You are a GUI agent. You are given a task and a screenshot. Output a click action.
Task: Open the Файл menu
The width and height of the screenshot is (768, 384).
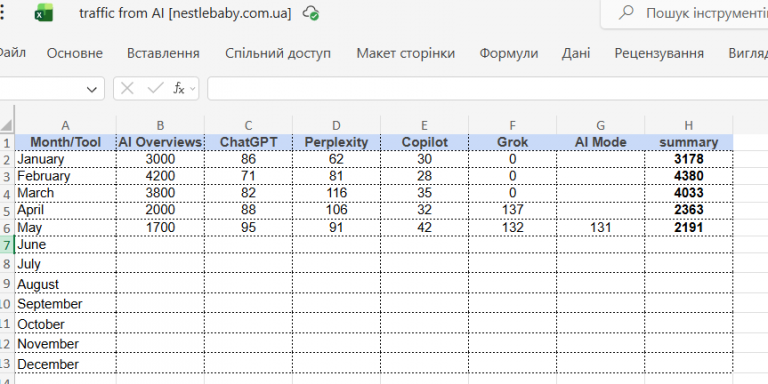click(x=13, y=52)
